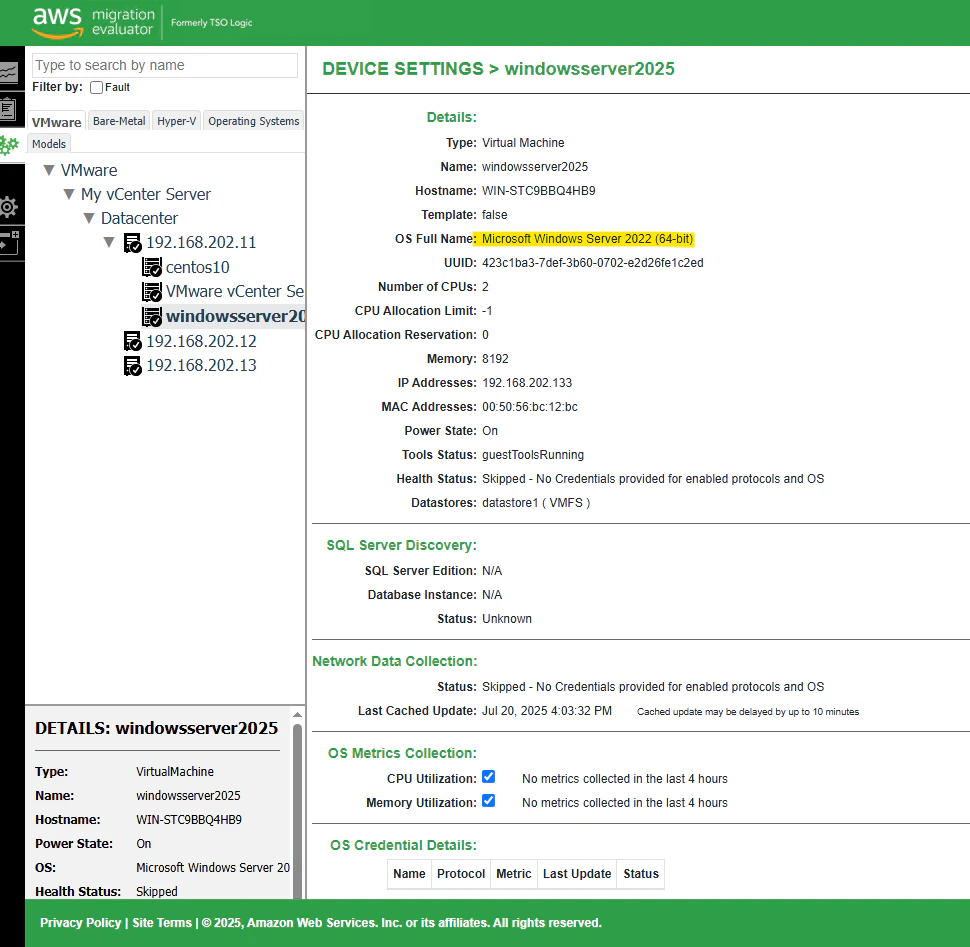Switch to the Bare-Metal tab
Image resolution: width=970 pixels, height=947 pixels.
(119, 121)
